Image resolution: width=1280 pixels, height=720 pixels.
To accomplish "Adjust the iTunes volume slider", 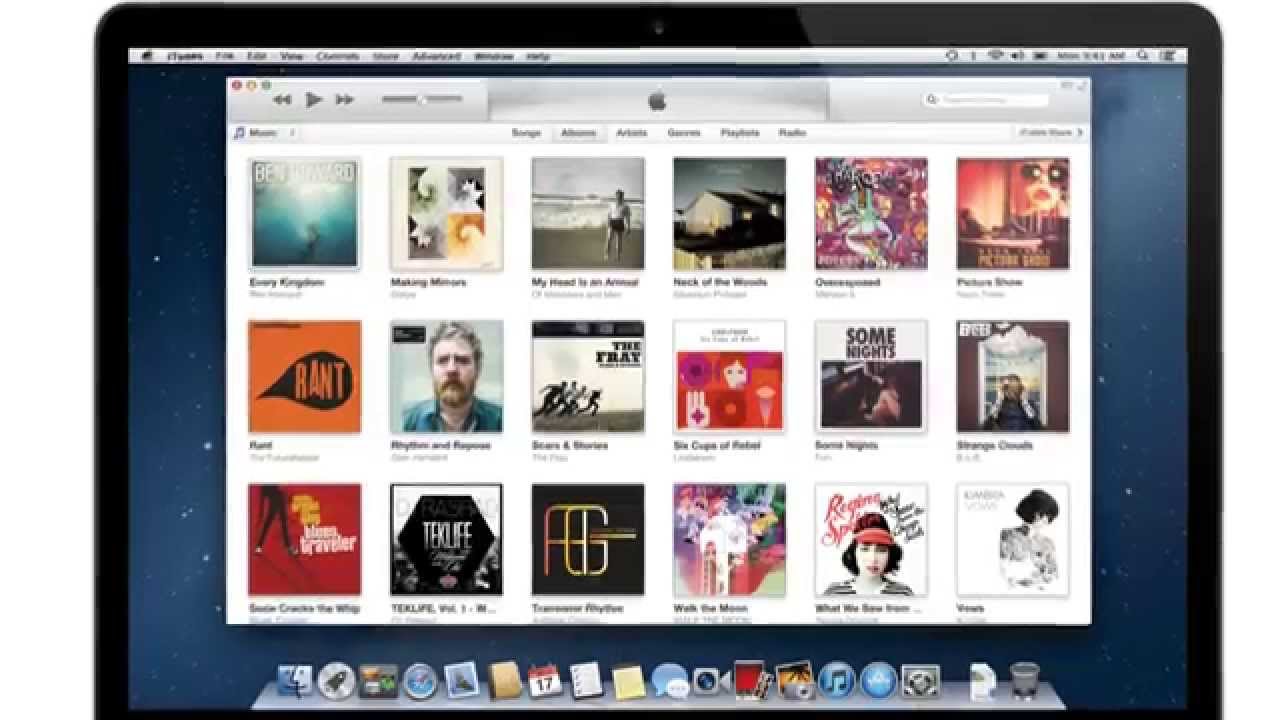I will pyautogui.click(x=422, y=99).
